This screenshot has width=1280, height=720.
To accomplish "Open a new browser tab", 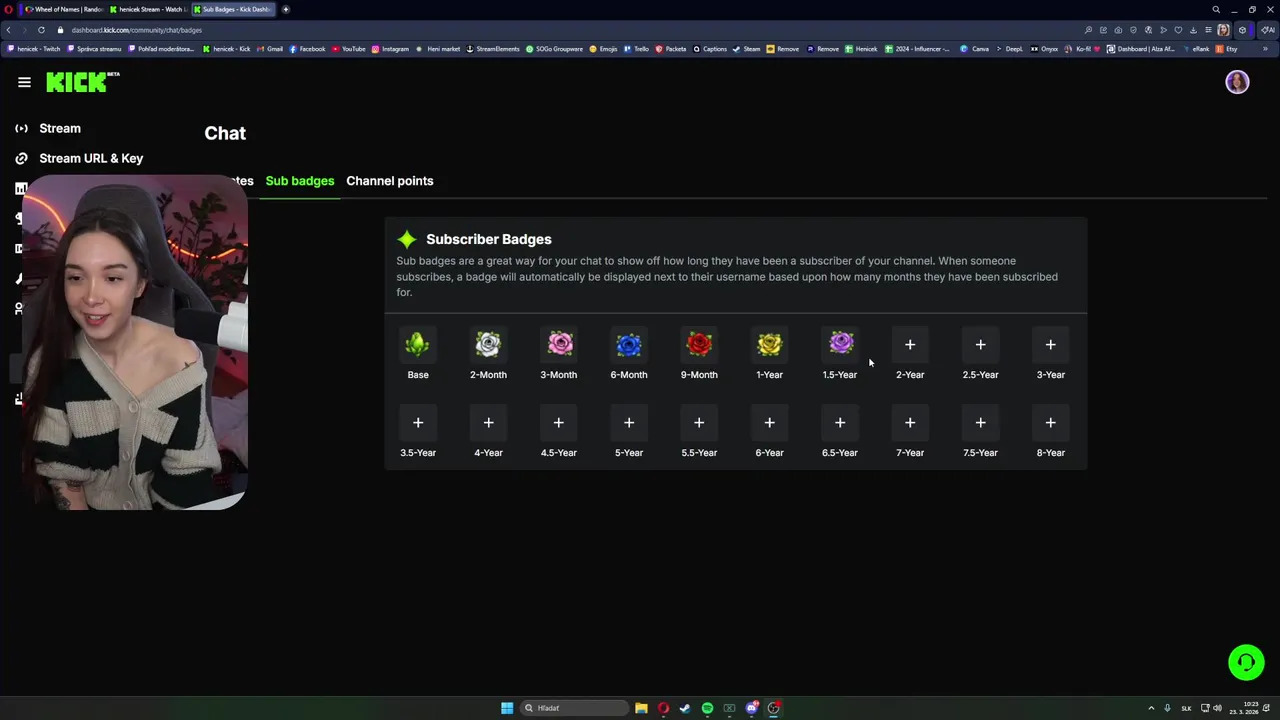I will pos(286,9).
